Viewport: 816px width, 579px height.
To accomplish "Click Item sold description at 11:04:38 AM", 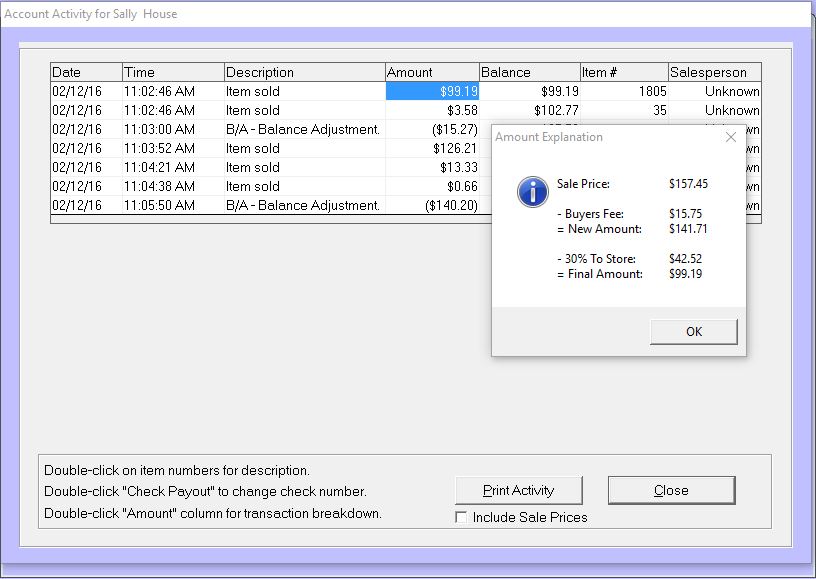I will pos(305,186).
